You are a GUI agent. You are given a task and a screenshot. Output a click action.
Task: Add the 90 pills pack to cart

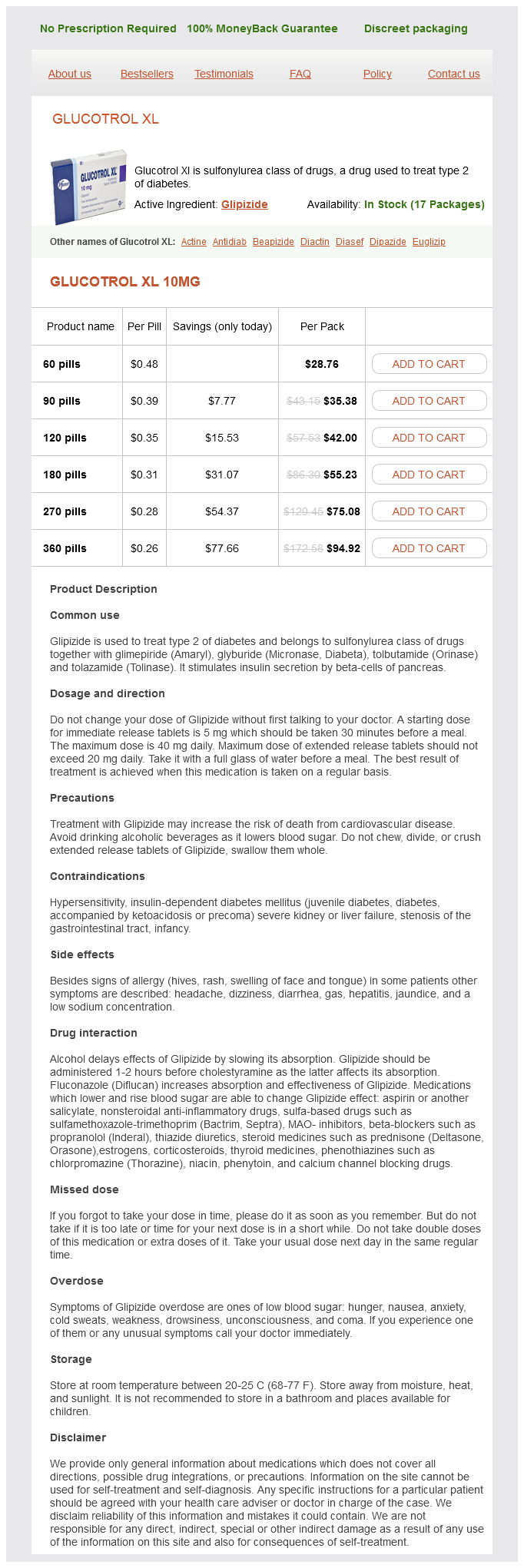pos(429,401)
